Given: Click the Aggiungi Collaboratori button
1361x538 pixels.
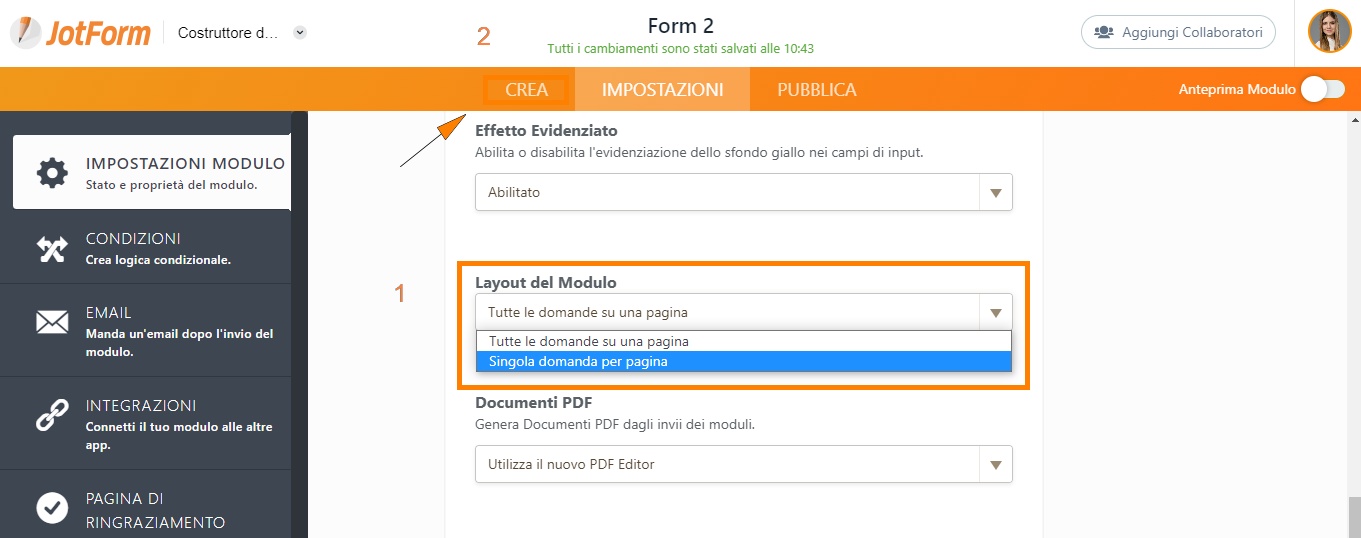Looking at the screenshot, I should (x=1179, y=32).
